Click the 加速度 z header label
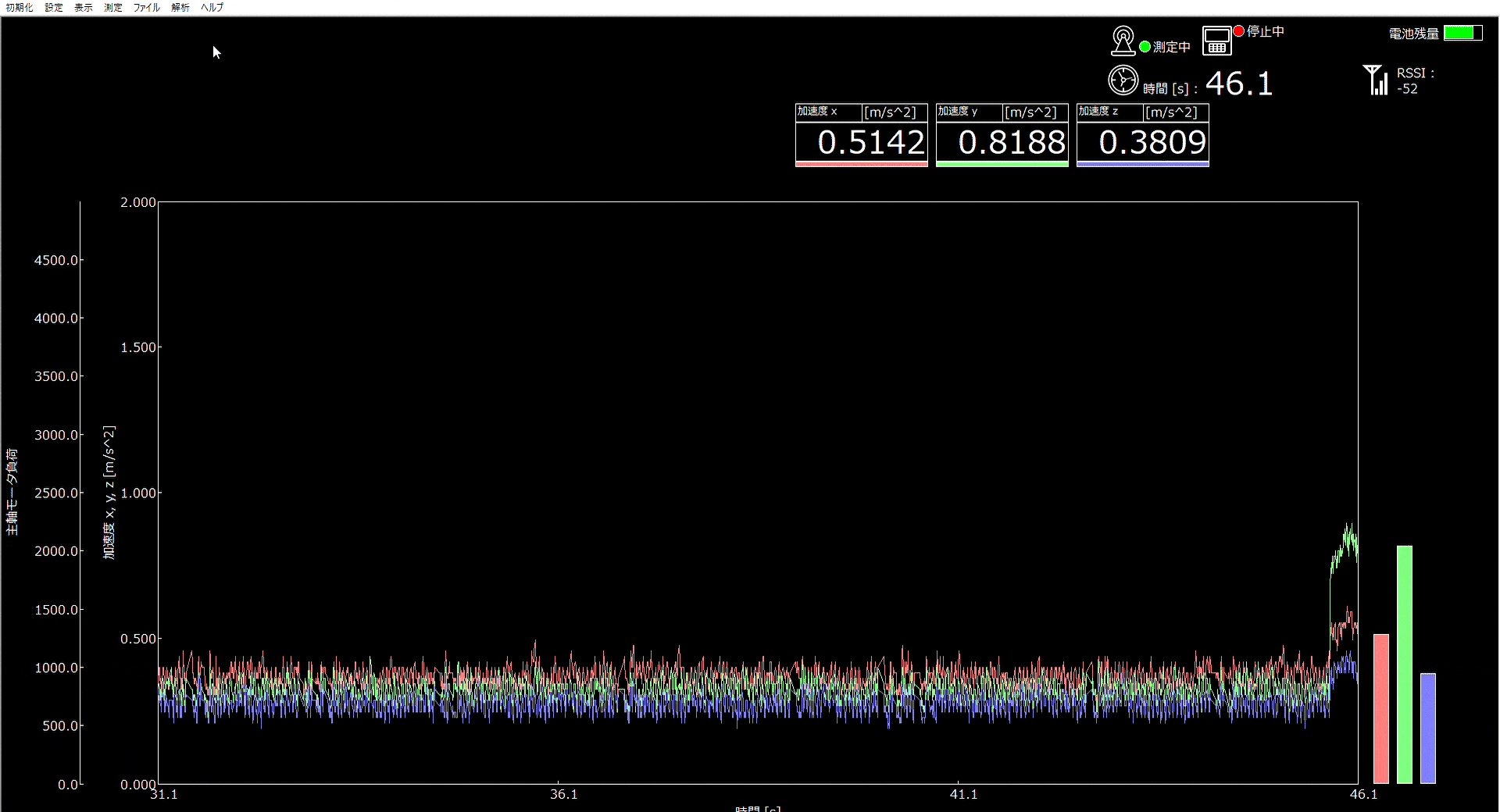Viewport: 1500px width, 812px height. [x=1098, y=112]
